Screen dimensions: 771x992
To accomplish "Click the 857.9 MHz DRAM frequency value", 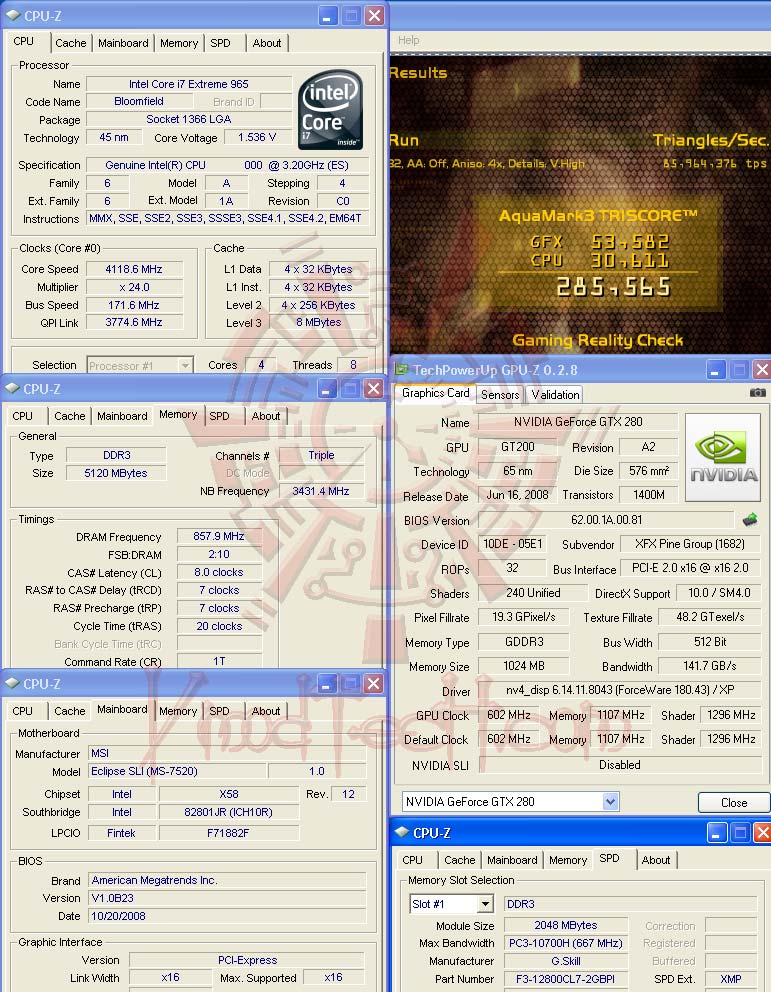I will pyautogui.click(x=219, y=536).
